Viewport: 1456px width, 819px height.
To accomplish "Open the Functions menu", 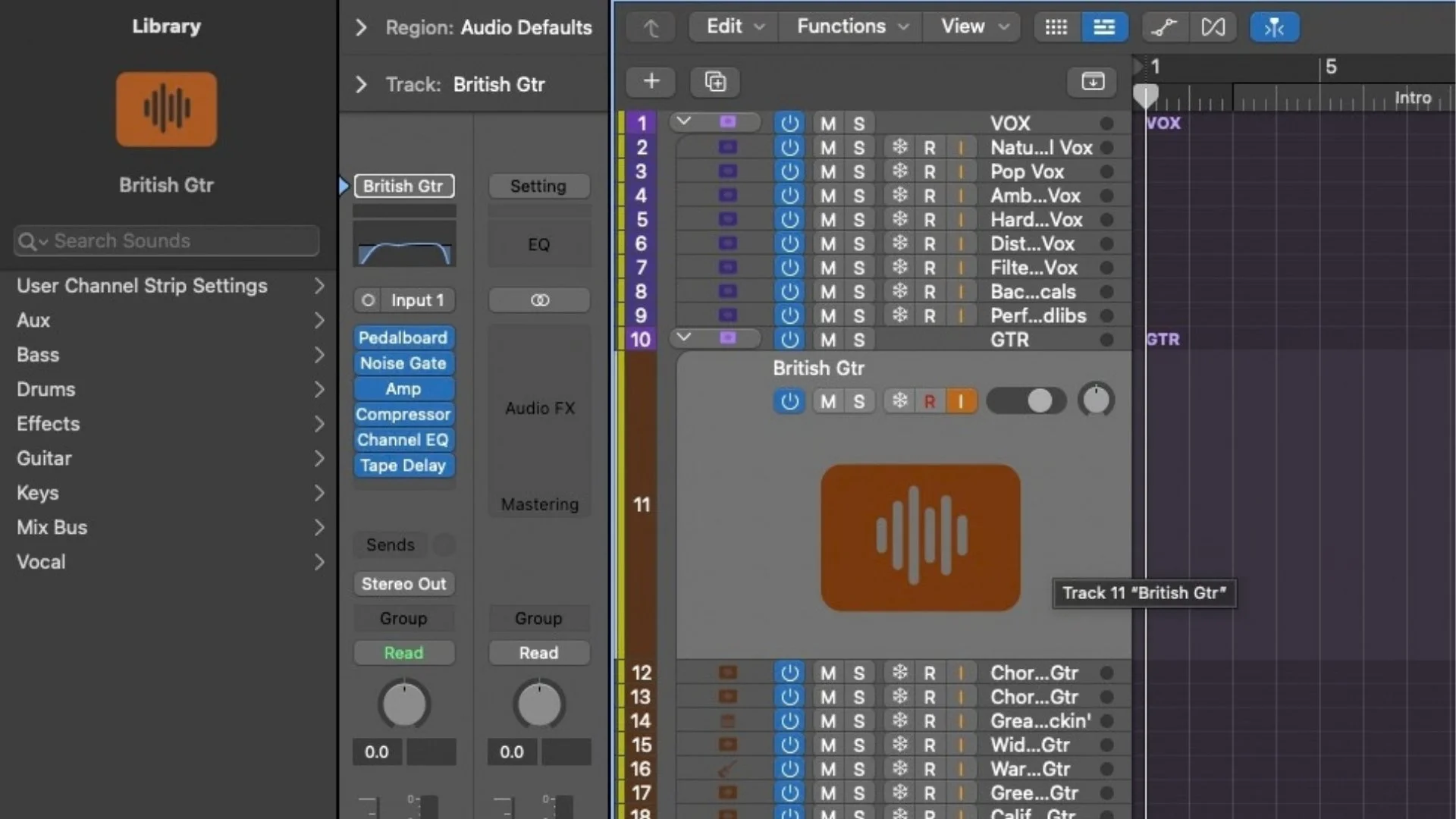I will 852,27.
